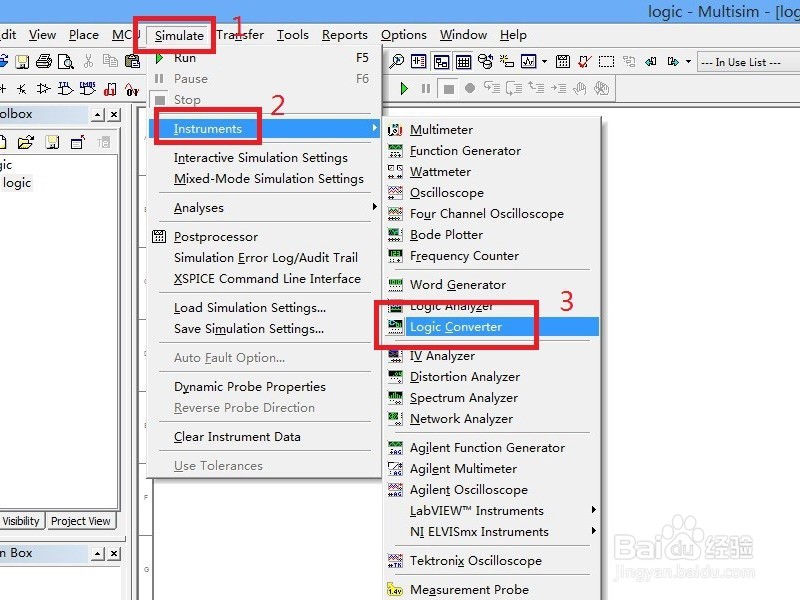Select Word Generator instrument

coord(492,285)
